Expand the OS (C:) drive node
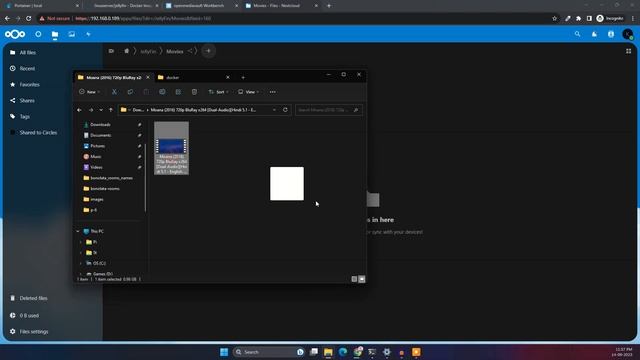 (x=80, y=264)
